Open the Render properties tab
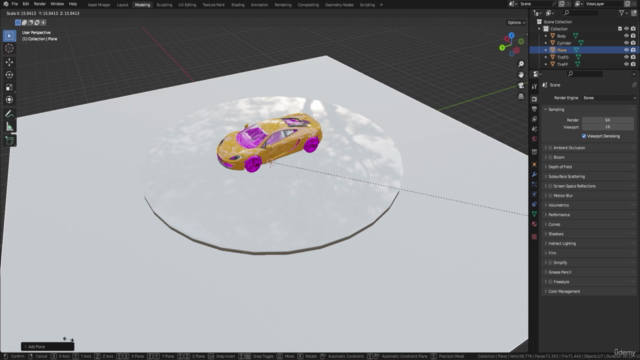 [534, 99]
